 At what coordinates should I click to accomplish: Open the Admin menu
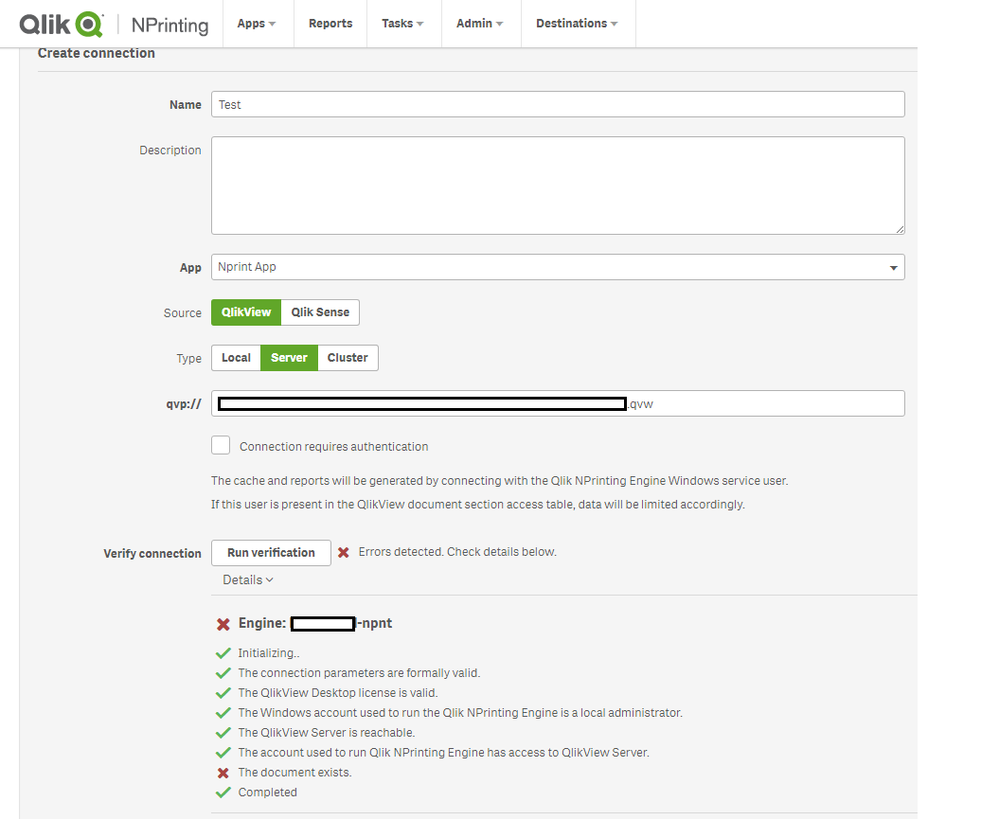point(480,24)
